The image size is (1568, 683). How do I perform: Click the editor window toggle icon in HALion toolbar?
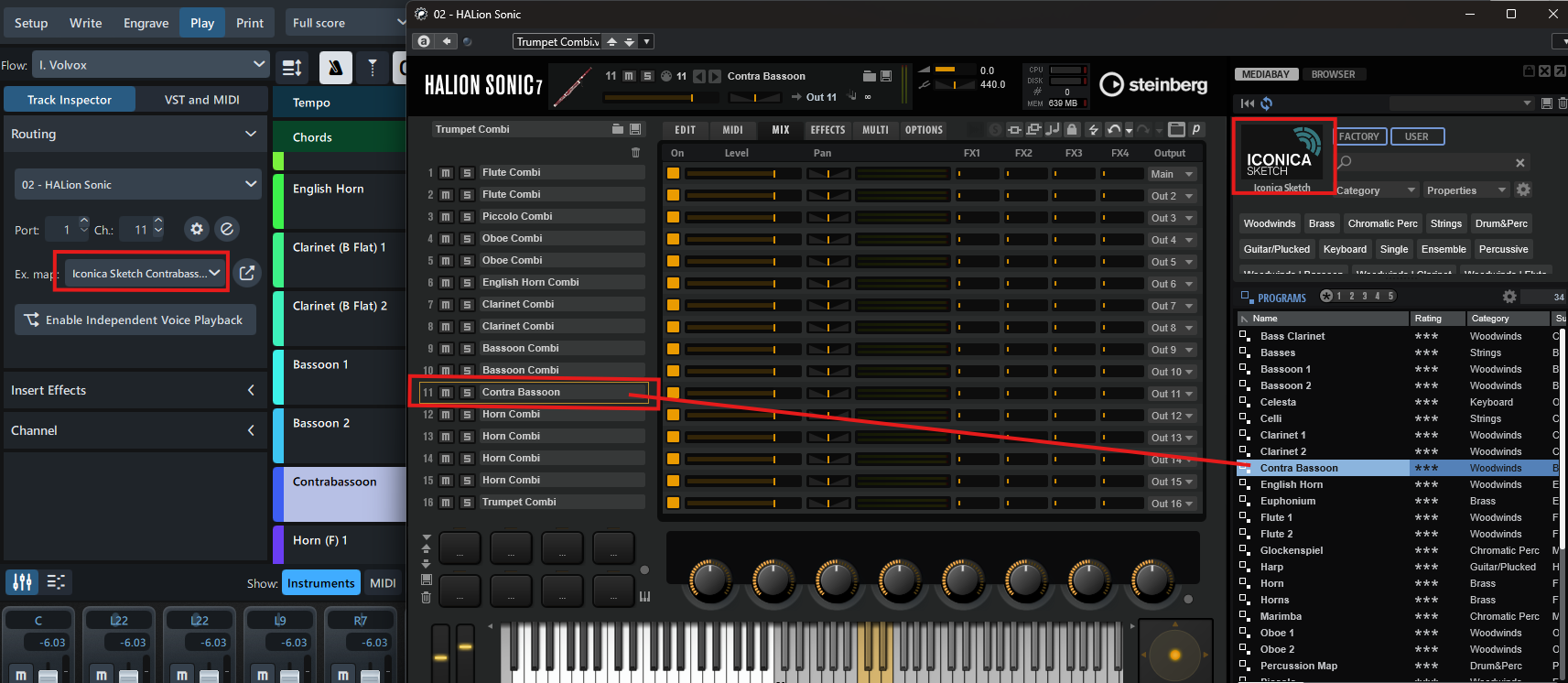[1177, 129]
